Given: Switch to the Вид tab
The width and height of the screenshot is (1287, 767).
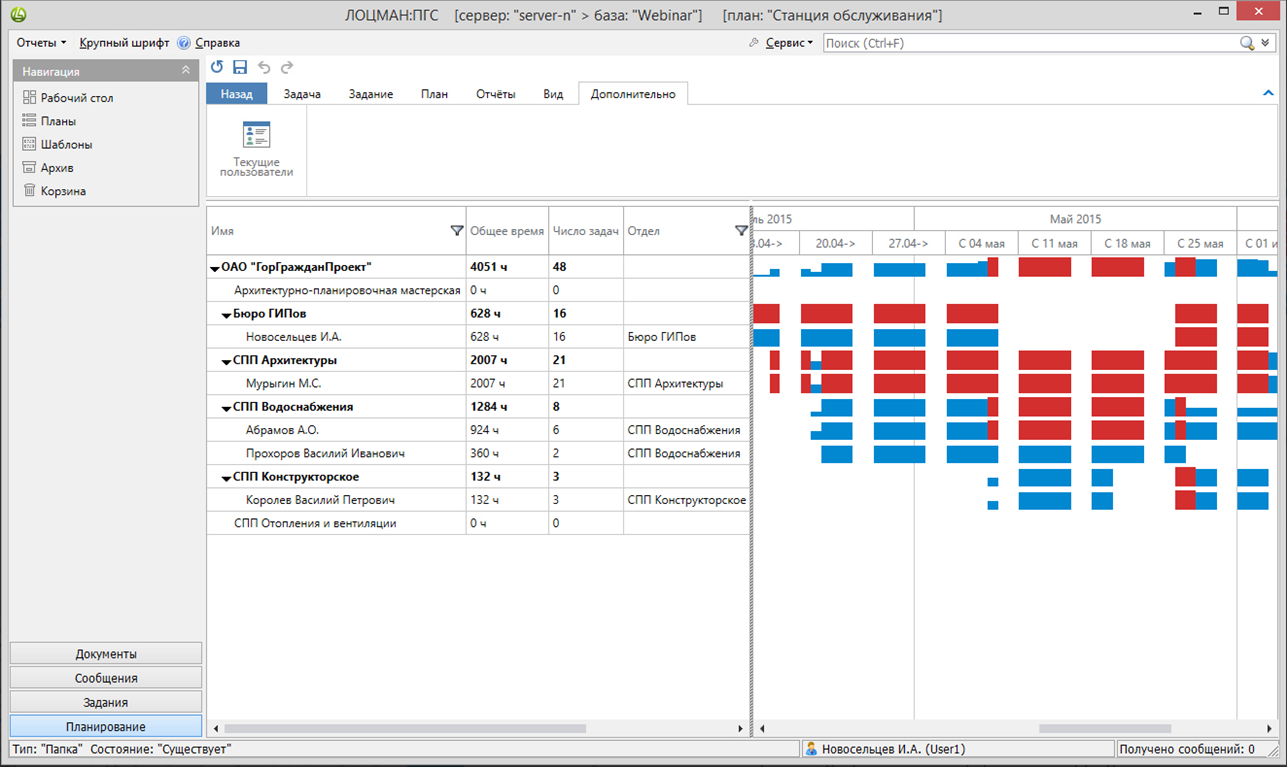Looking at the screenshot, I should coord(553,93).
